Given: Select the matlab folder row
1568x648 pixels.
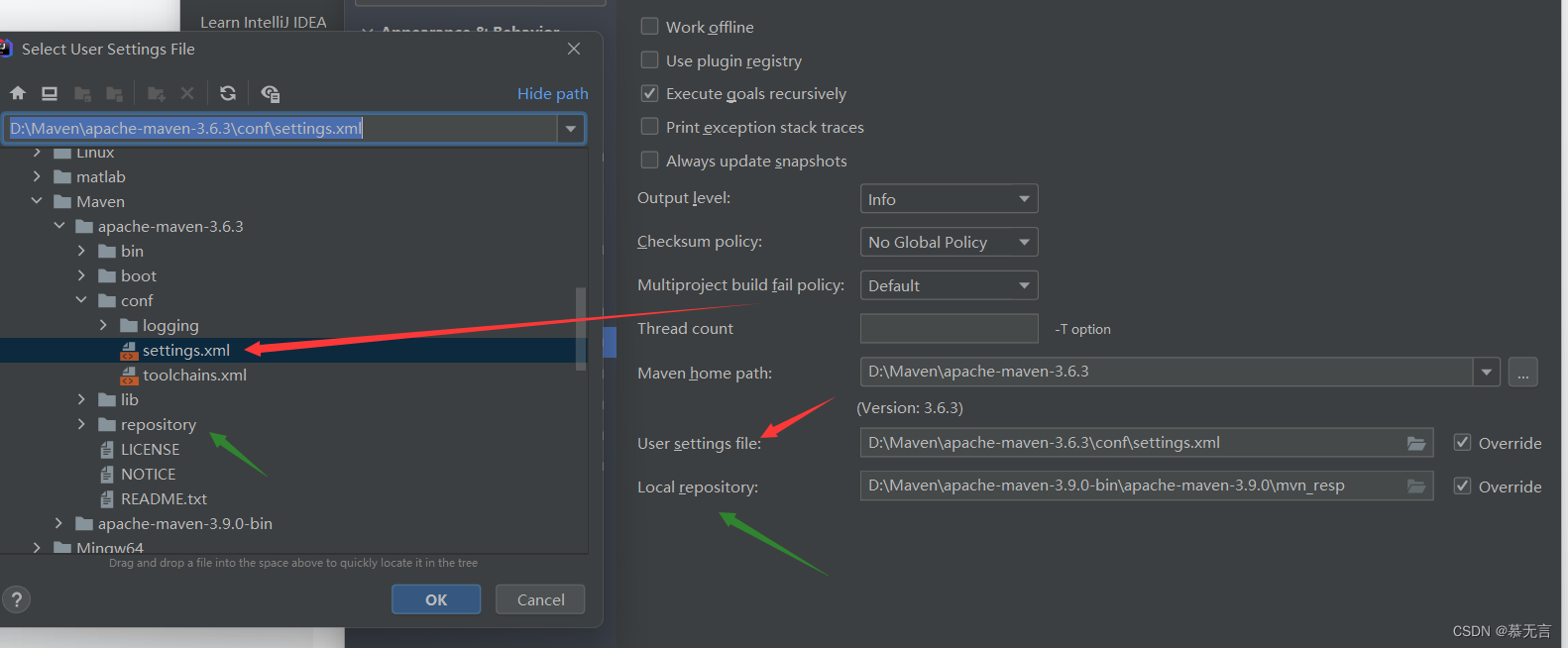Looking at the screenshot, I should (x=293, y=176).
